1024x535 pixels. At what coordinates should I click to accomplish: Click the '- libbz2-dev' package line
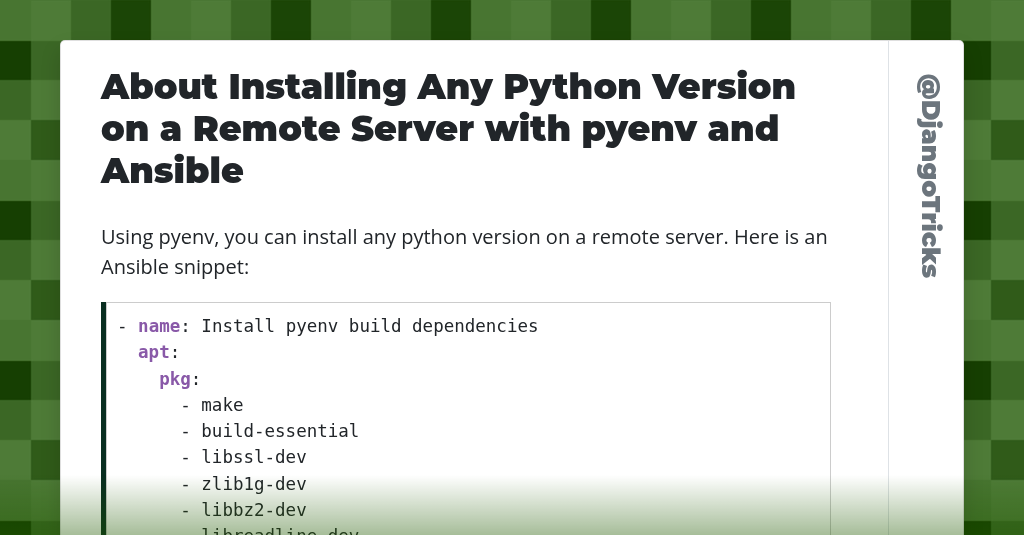coord(244,510)
